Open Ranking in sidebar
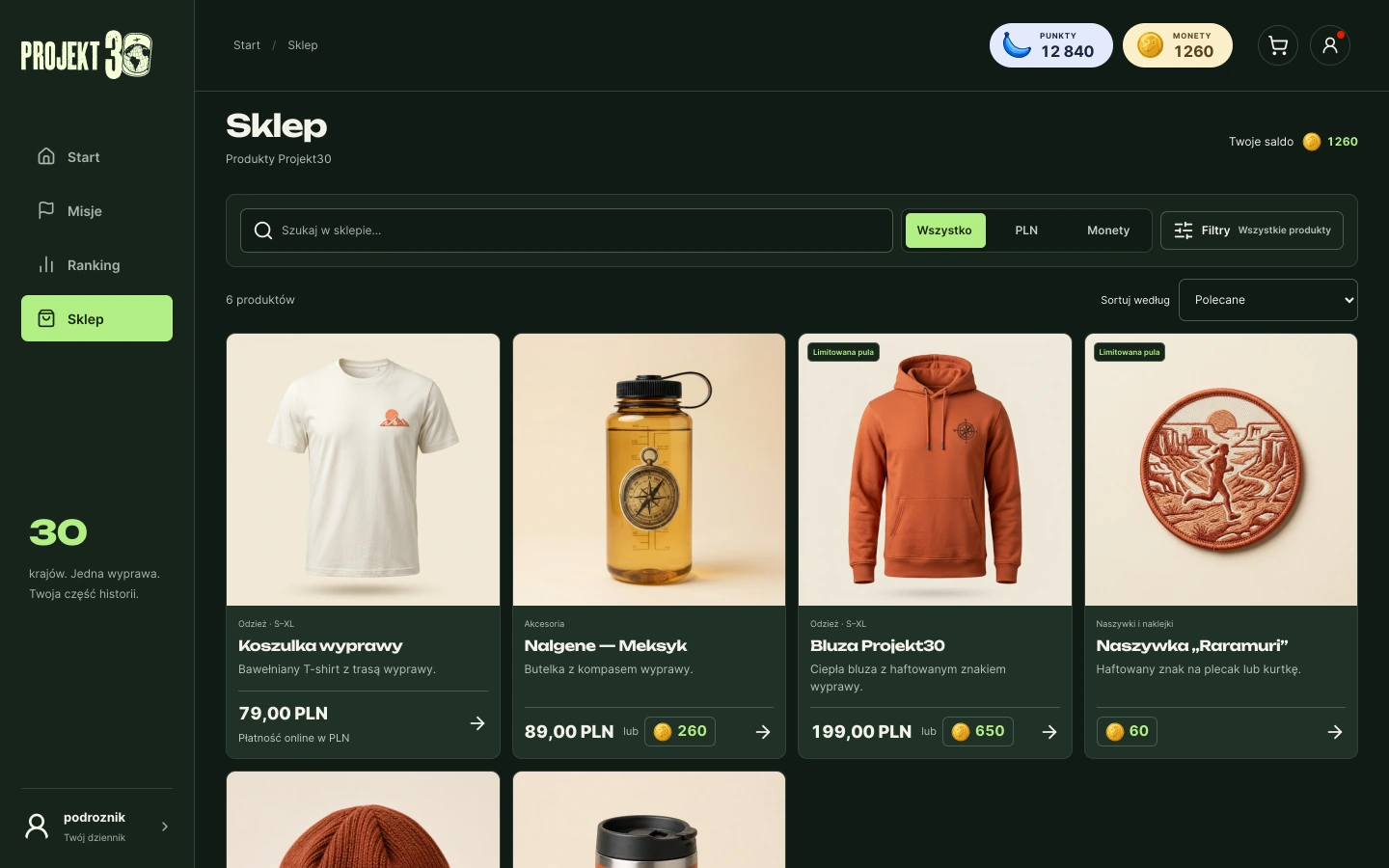The image size is (1389, 868). (x=96, y=264)
